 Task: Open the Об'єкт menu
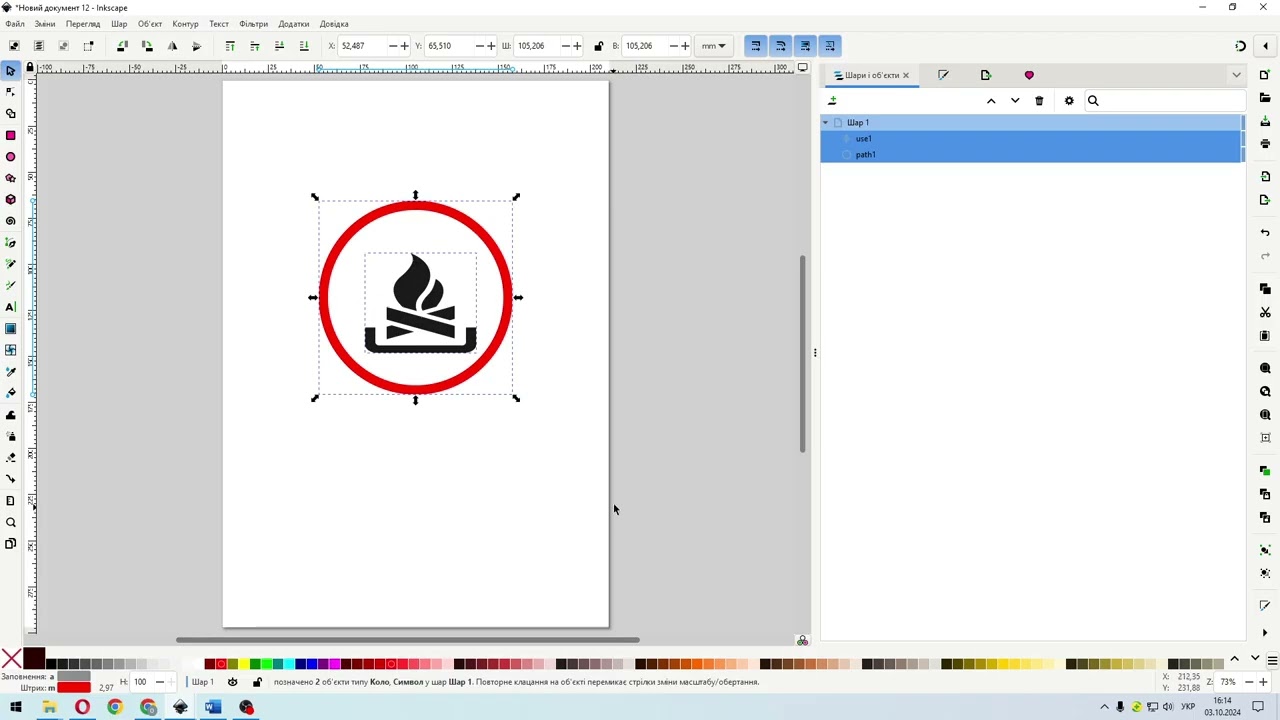point(150,24)
